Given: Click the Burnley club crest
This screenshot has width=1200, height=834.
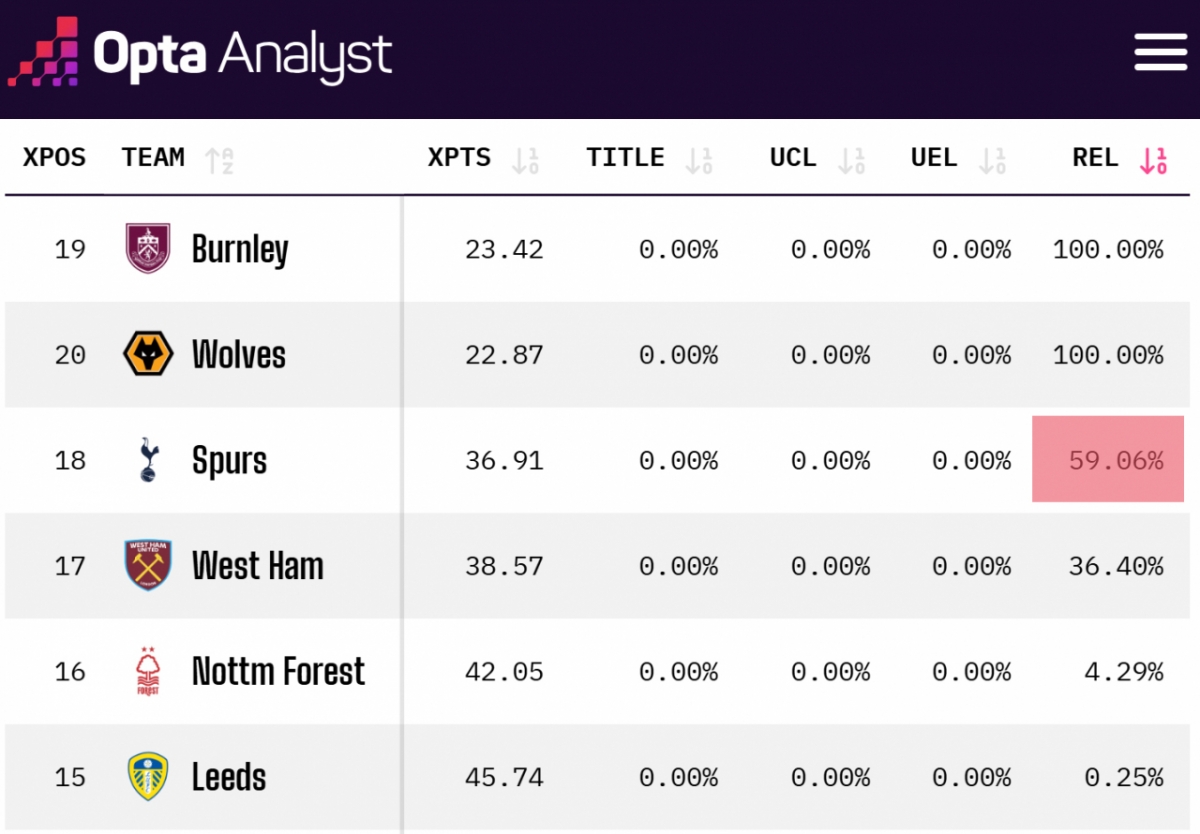Looking at the screenshot, I should [x=148, y=249].
